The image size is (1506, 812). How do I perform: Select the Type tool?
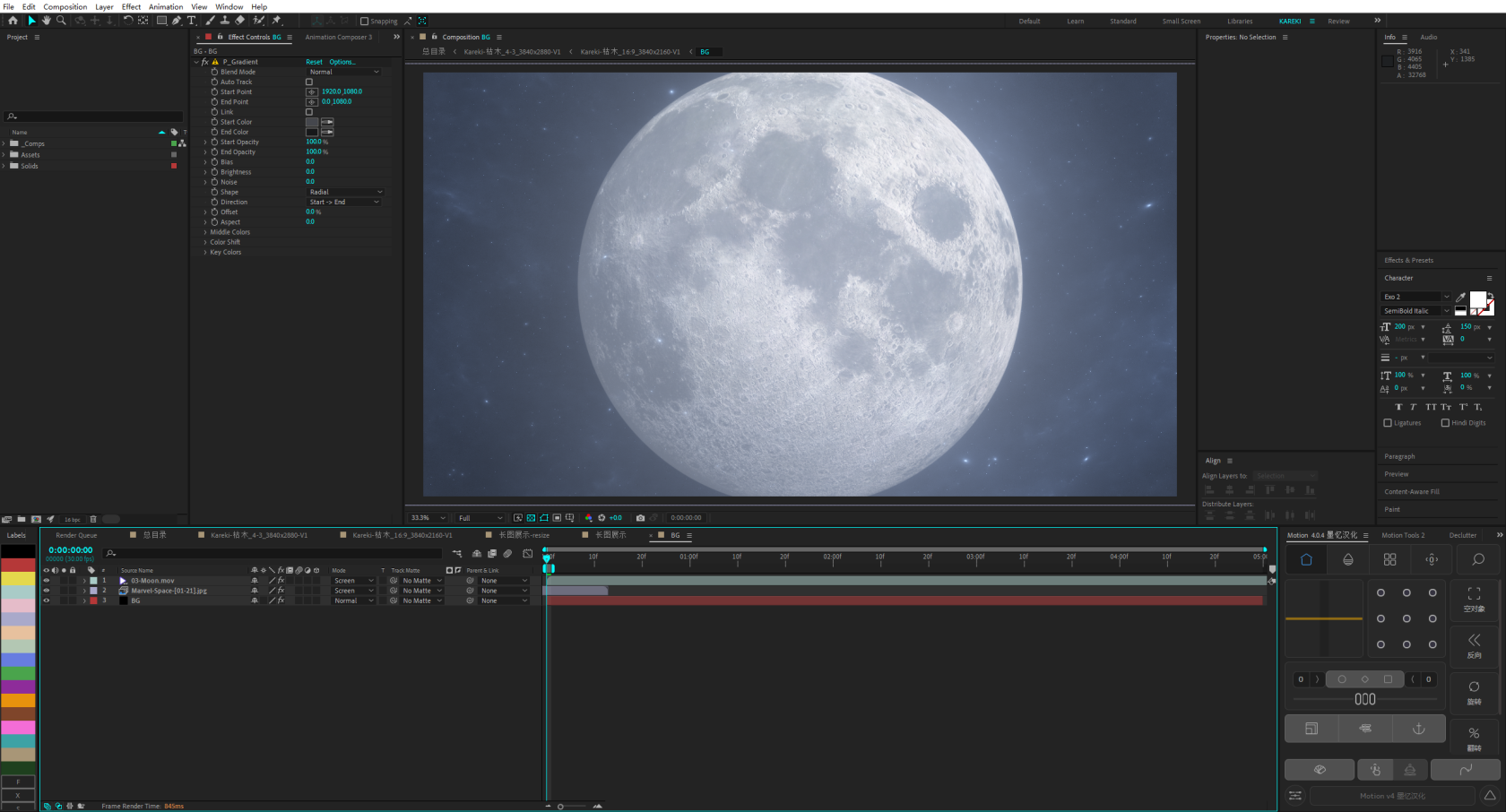pyautogui.click(x=191, y=21)
